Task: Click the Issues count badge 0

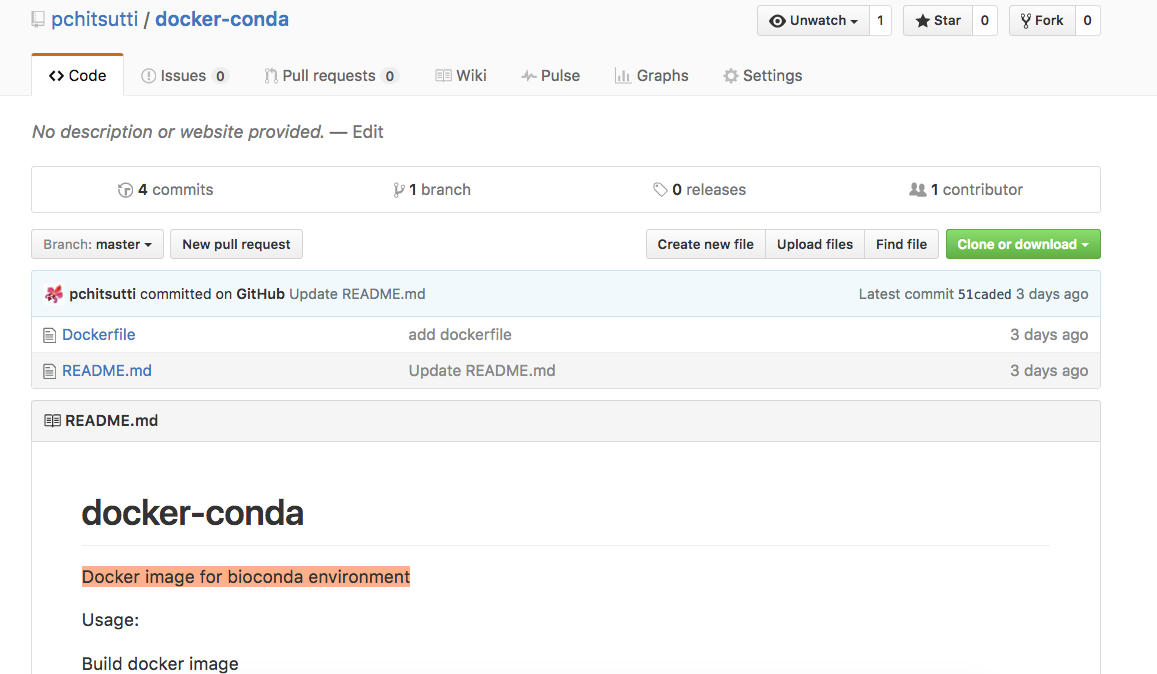Action: click(220, 76)
